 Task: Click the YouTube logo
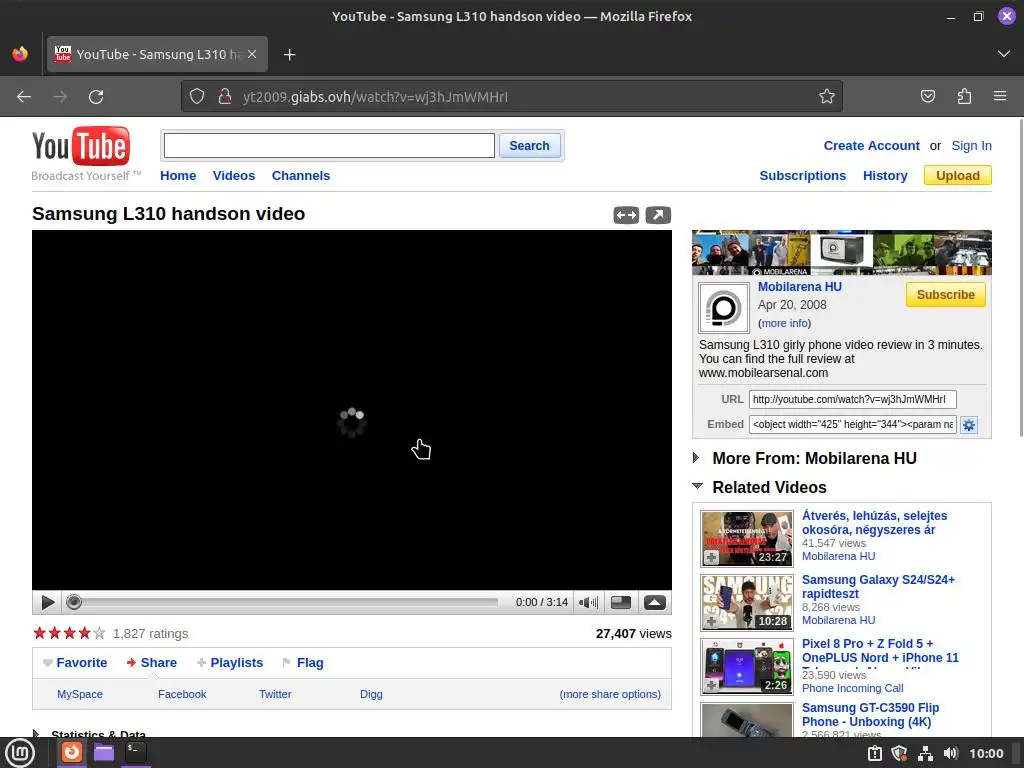[81, 146]
